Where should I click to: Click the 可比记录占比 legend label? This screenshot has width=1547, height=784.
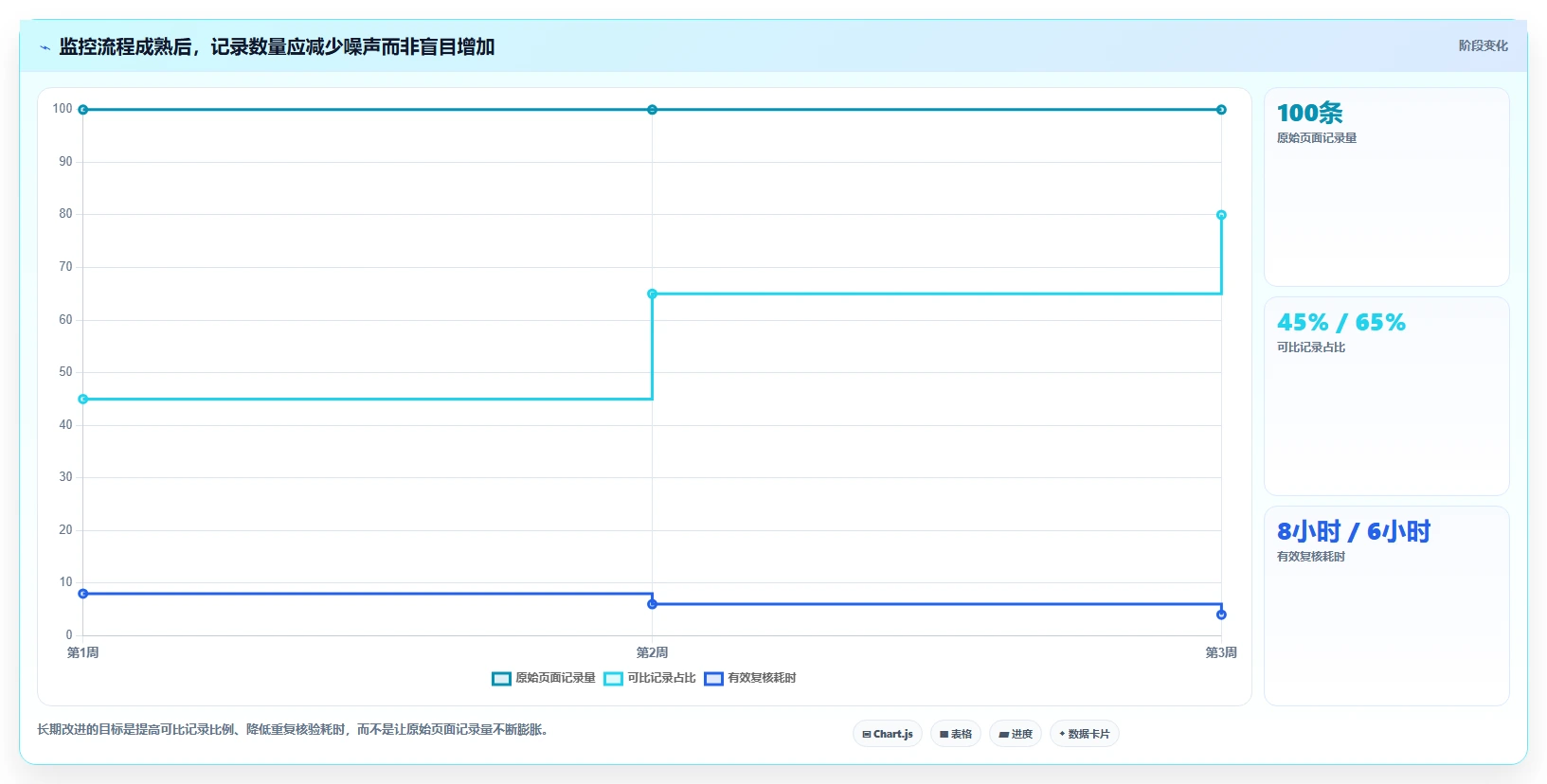[x=661, y=678]
